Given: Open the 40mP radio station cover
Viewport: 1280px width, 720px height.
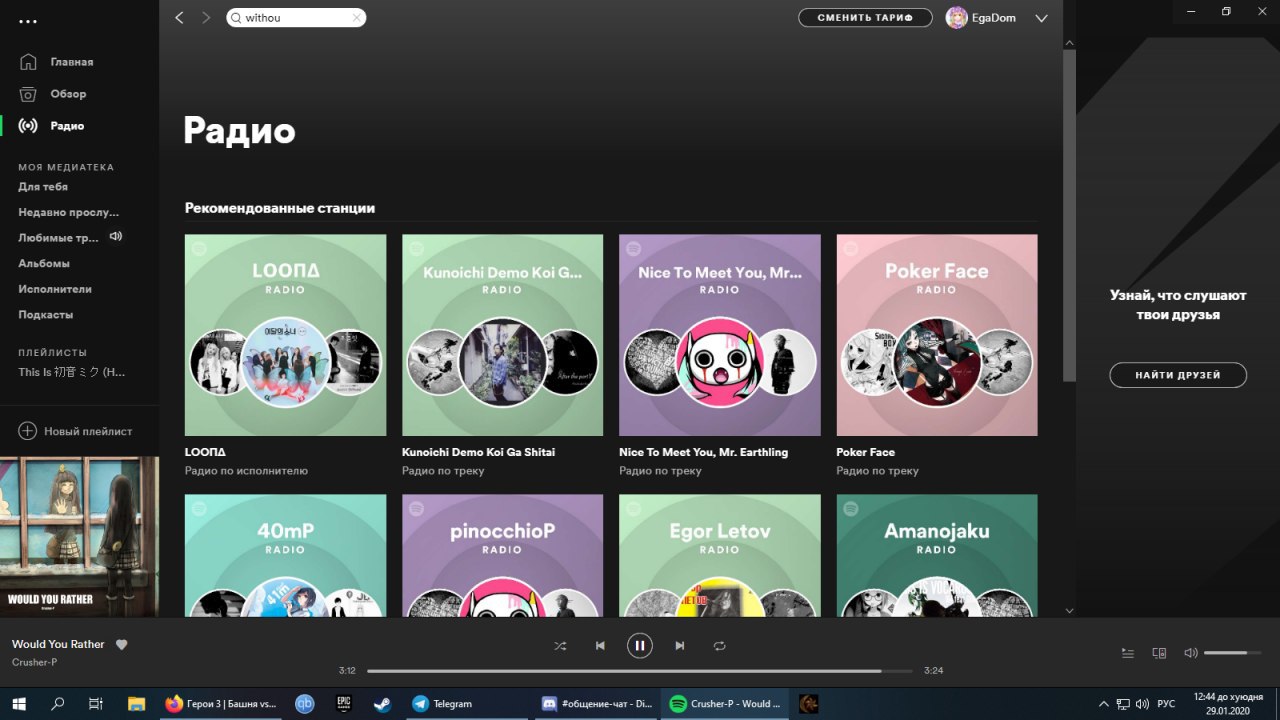Looking at the screenshot, I should coord(285,555).
